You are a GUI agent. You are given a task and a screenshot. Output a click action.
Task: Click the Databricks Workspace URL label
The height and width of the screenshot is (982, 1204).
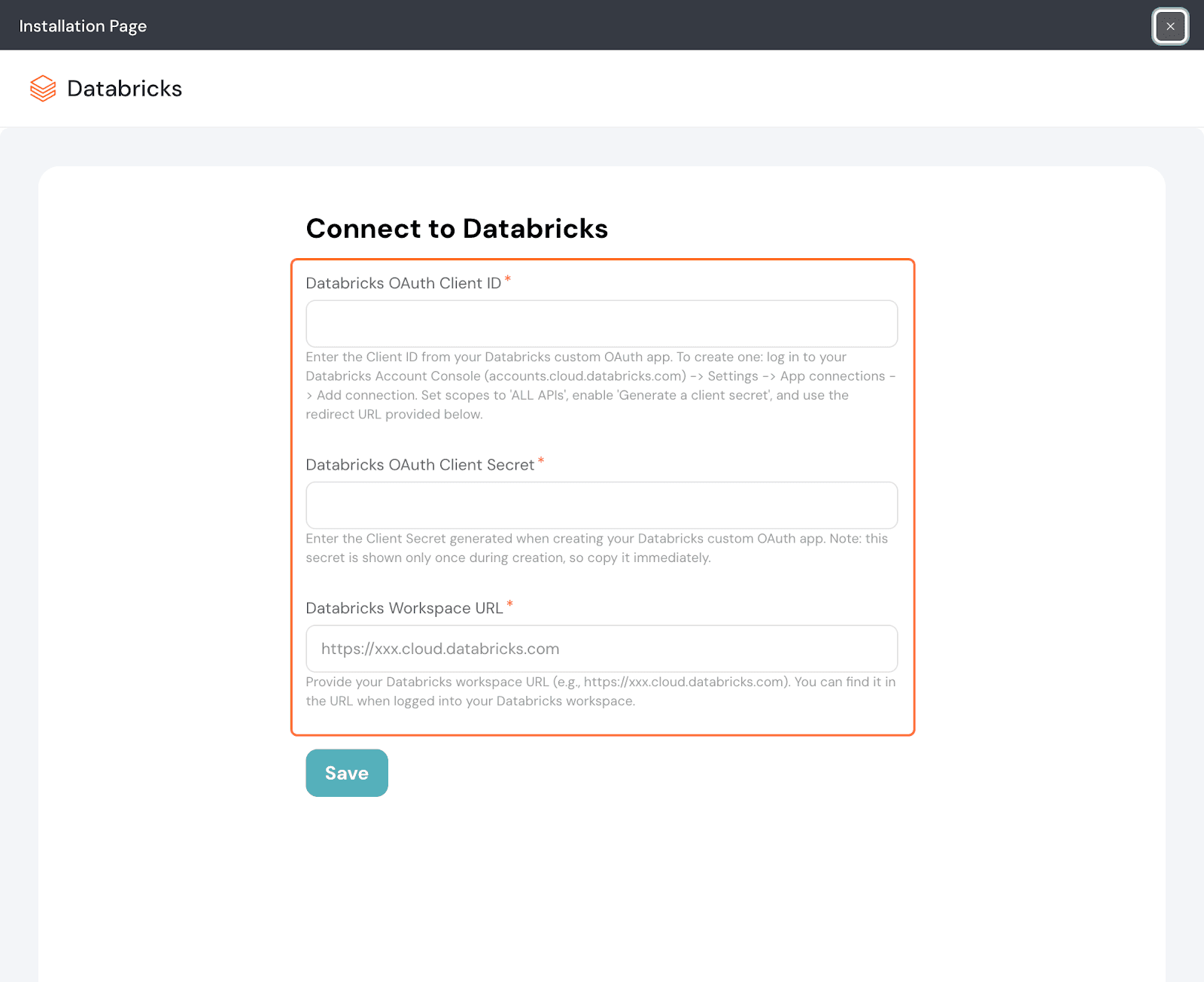[404, 608]
